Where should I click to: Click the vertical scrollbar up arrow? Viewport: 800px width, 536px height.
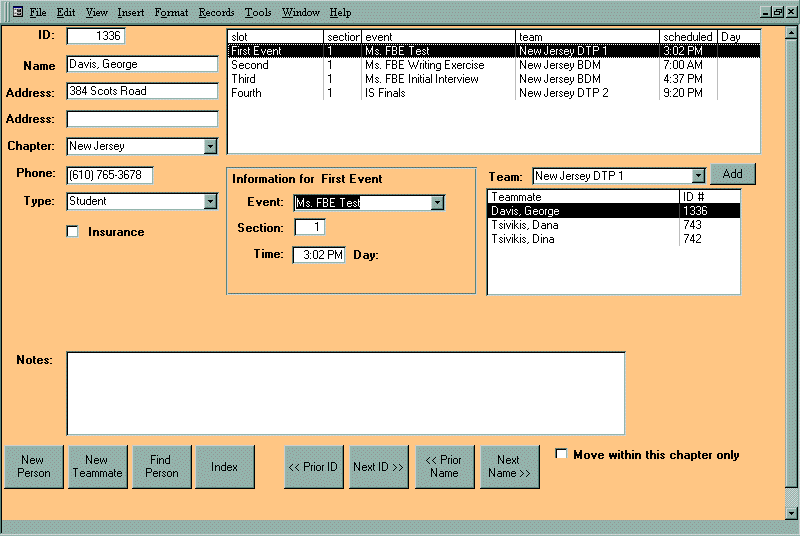pos(791,33)
